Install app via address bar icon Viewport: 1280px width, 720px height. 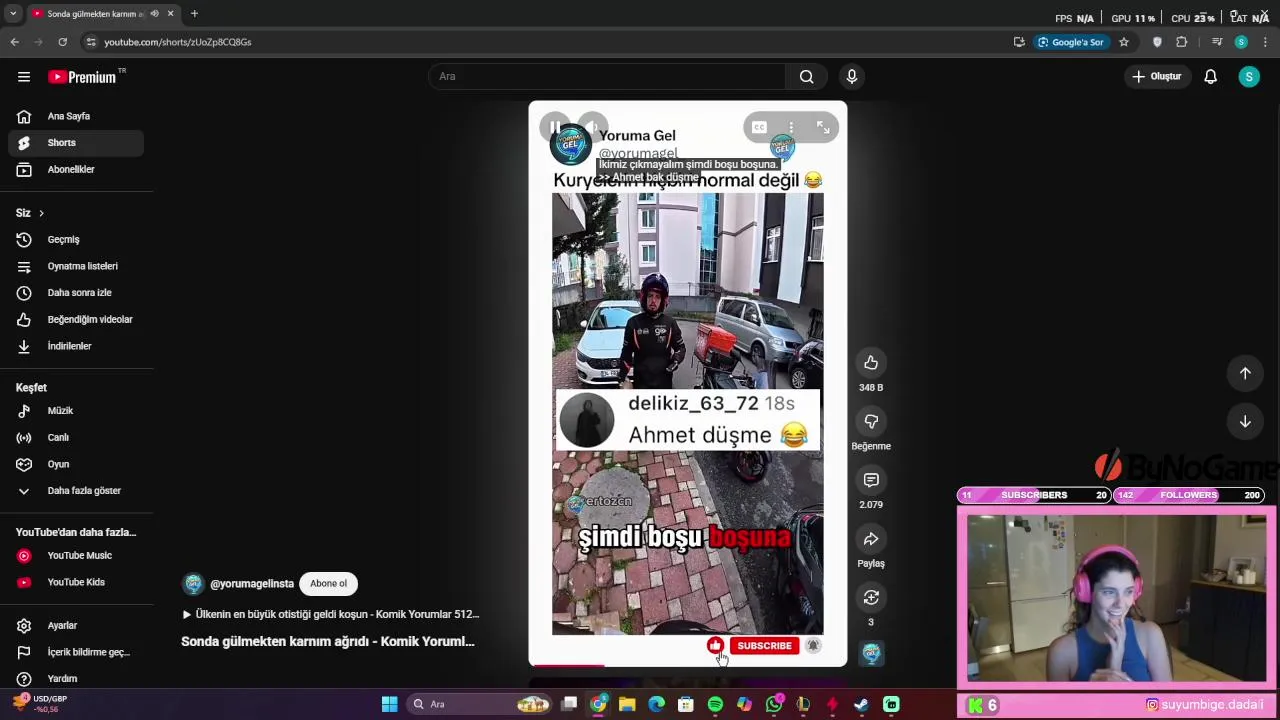click(1019, 42)
